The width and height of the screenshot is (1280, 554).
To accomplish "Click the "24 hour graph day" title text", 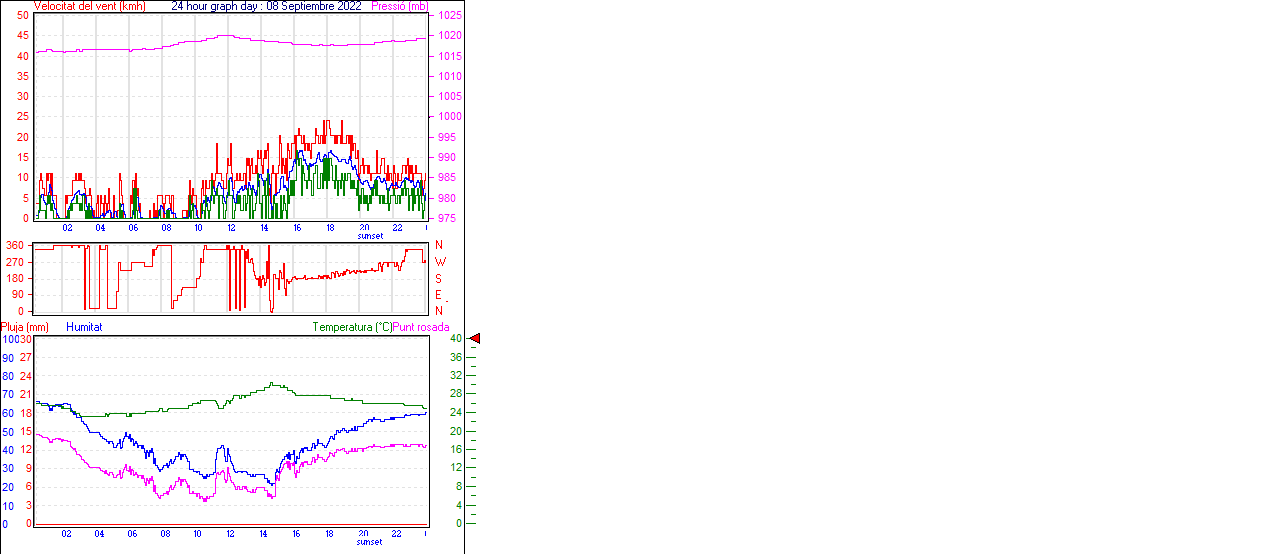I will pos(217,6).
